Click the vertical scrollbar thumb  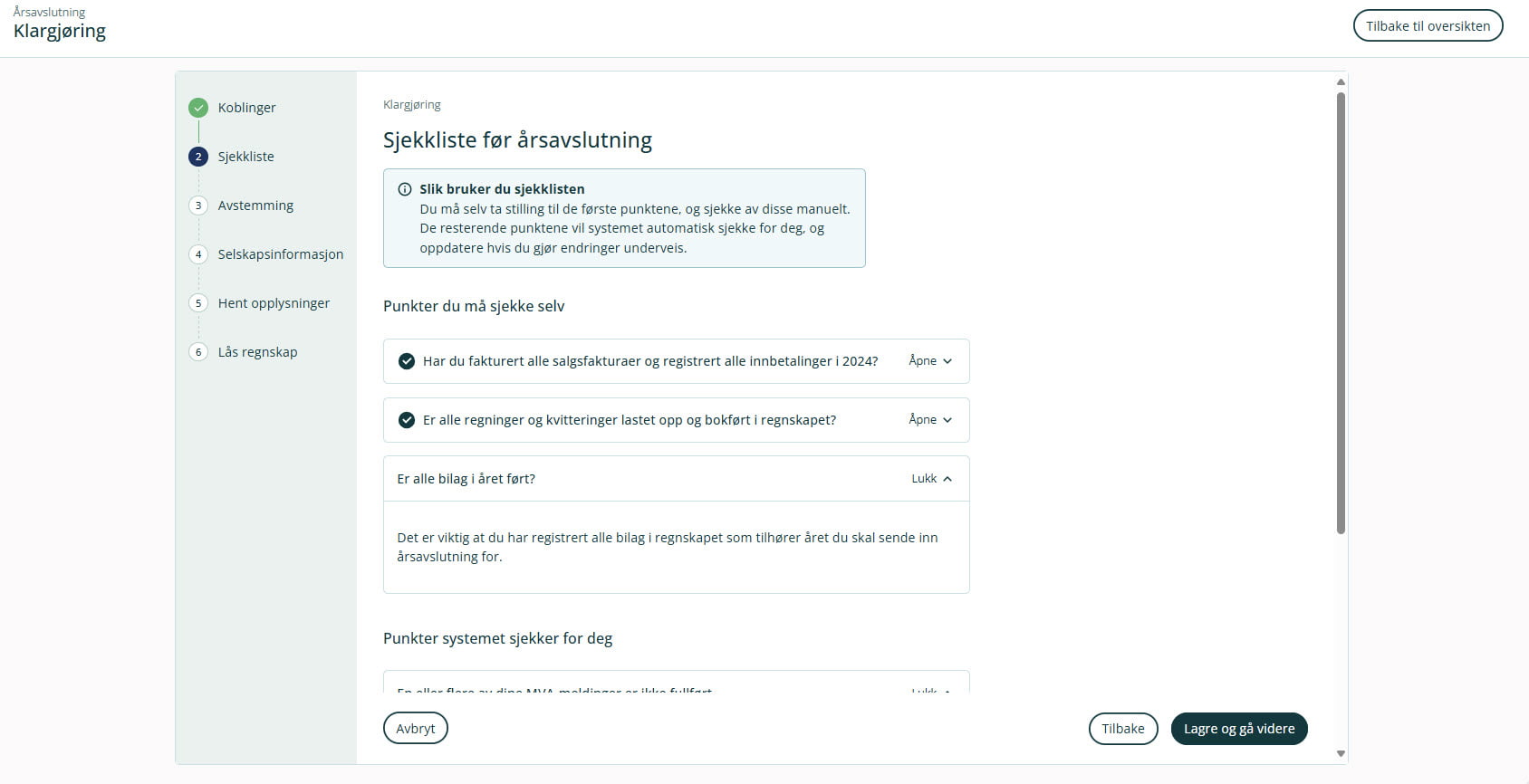pos(1341,312)
